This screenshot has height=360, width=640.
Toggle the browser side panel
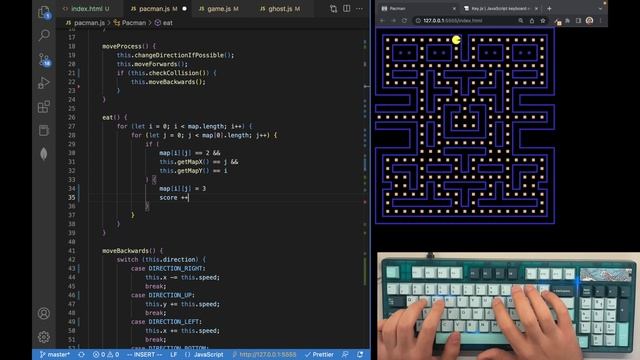tap(578, 20)
